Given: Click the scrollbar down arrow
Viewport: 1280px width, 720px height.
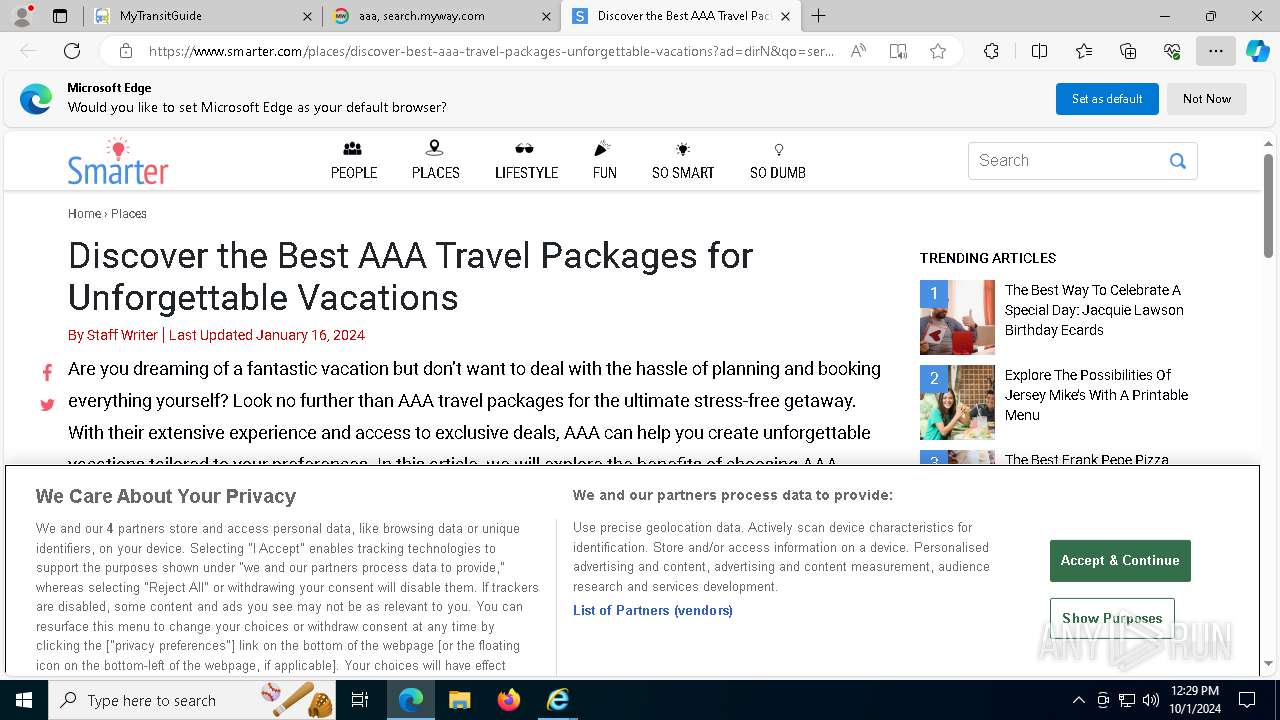Looking at the screenshot, I should coord(1268,663).
